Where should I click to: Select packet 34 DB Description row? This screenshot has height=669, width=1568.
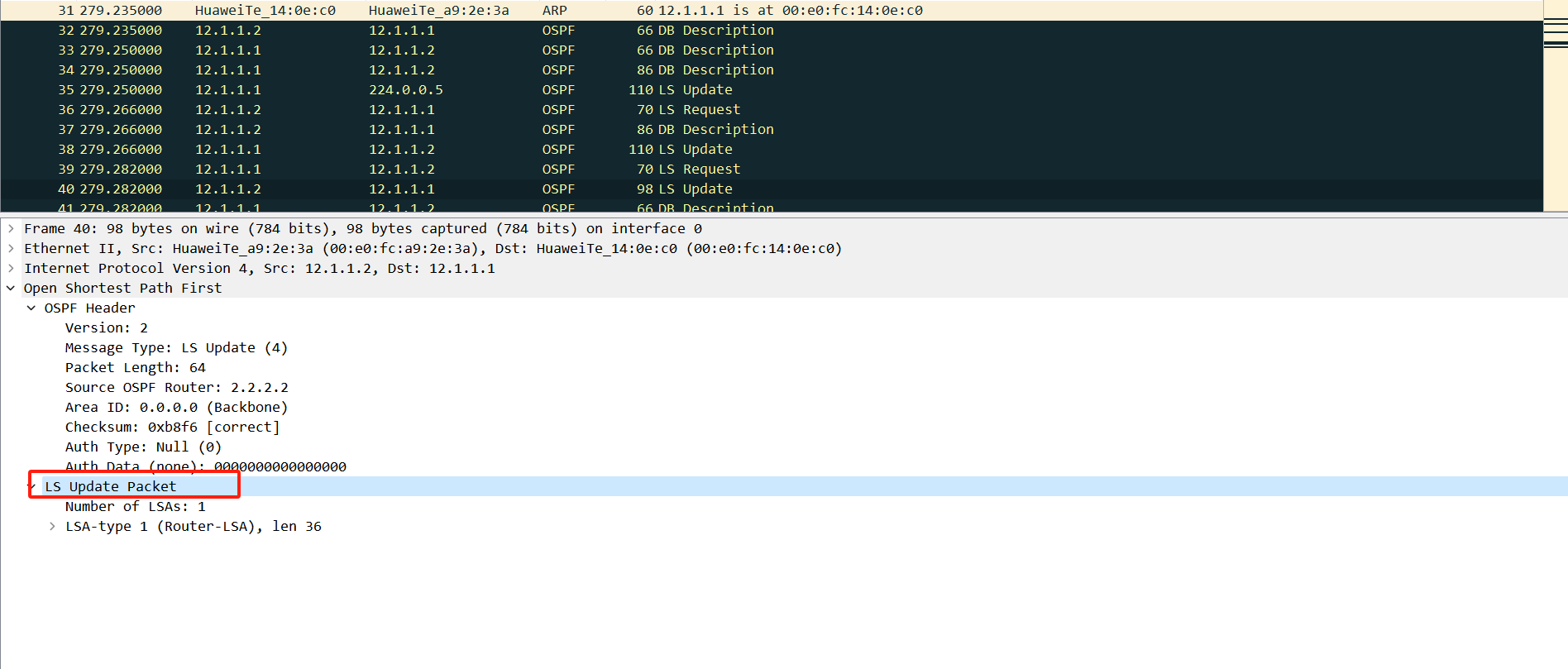click(772, 70)
